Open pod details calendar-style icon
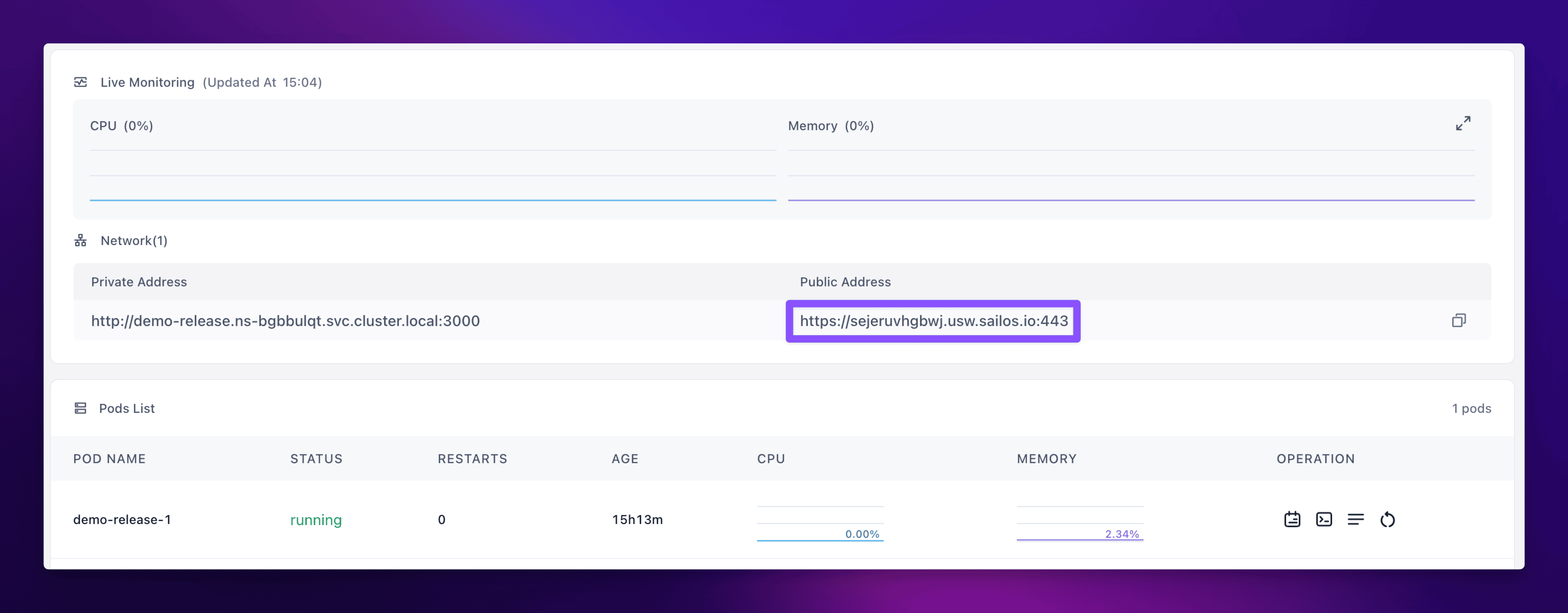The image size is (1568, 613). pyautogui.click(x=1292, y=519)
